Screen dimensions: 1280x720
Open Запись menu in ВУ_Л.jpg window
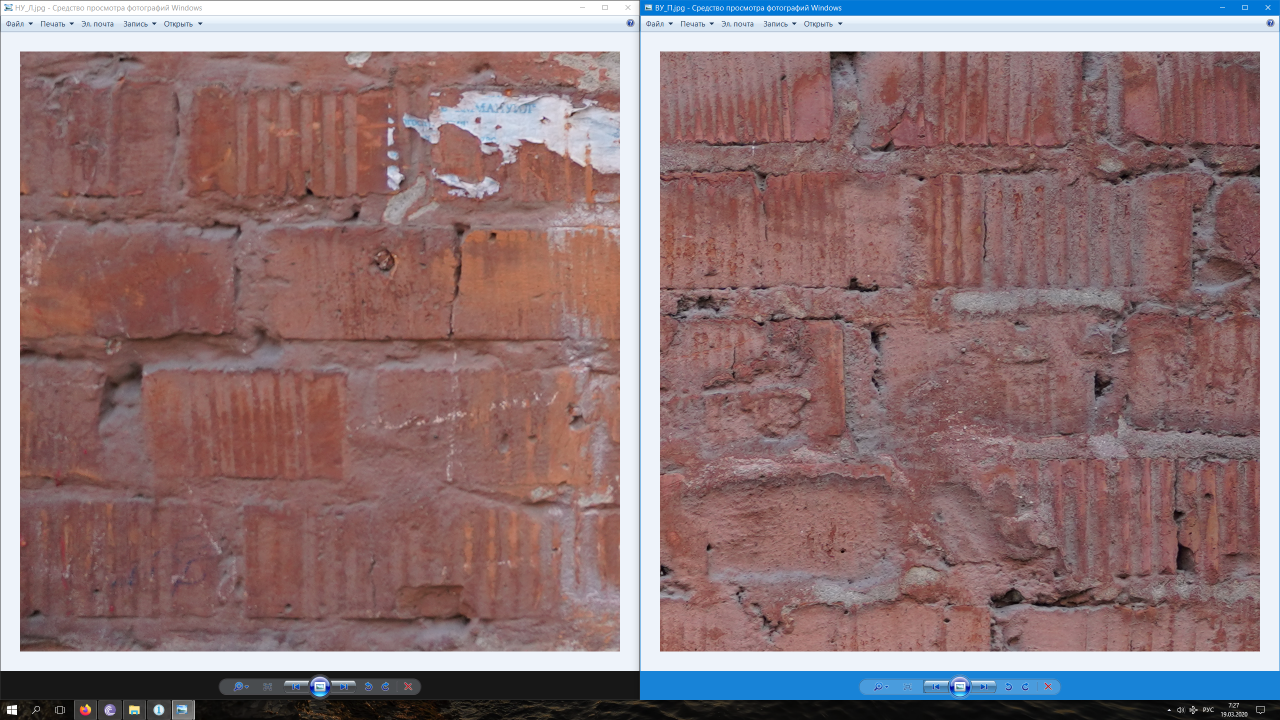[x=780, y=23]
